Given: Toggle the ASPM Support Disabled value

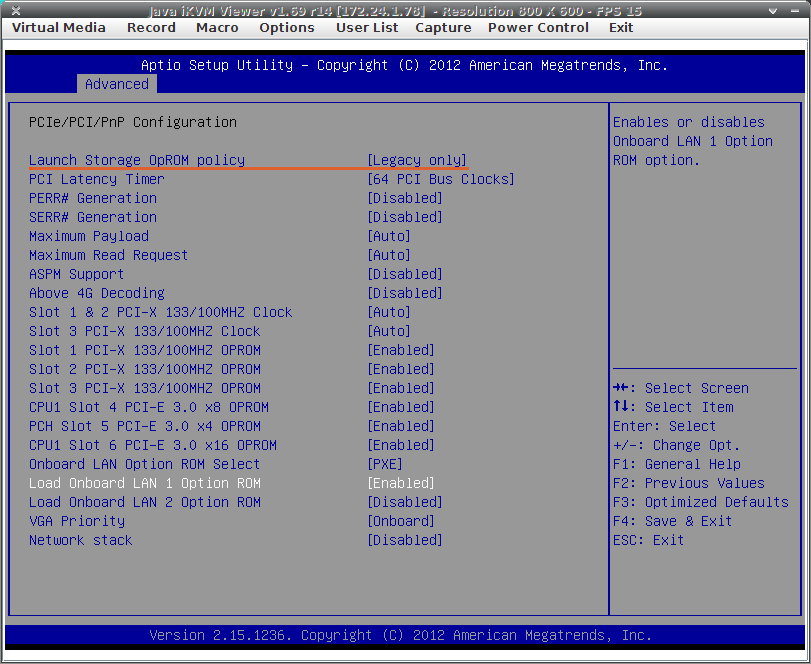Looking at the screenshot, I should tap(405, 274).
